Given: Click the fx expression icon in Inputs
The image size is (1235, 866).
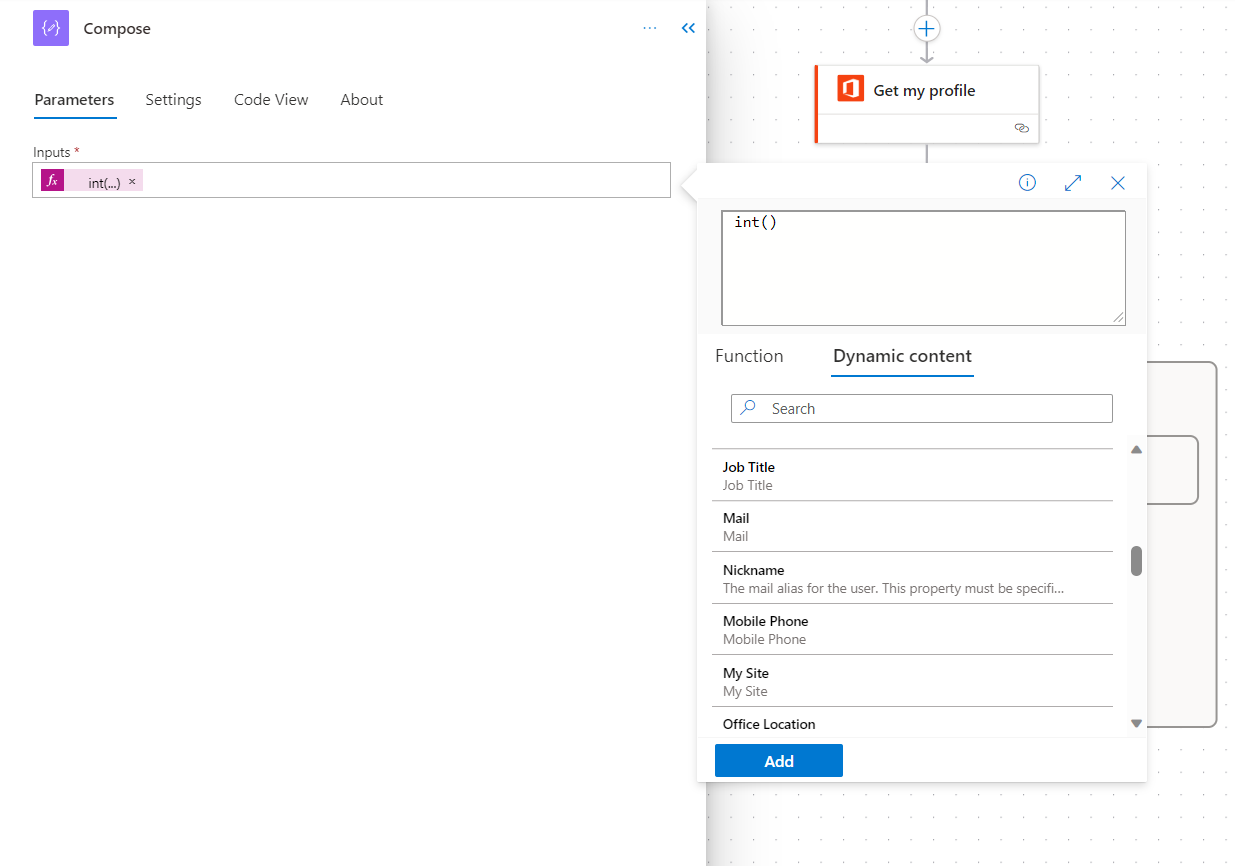Looking at the screenshot, I should pos(53,181).
